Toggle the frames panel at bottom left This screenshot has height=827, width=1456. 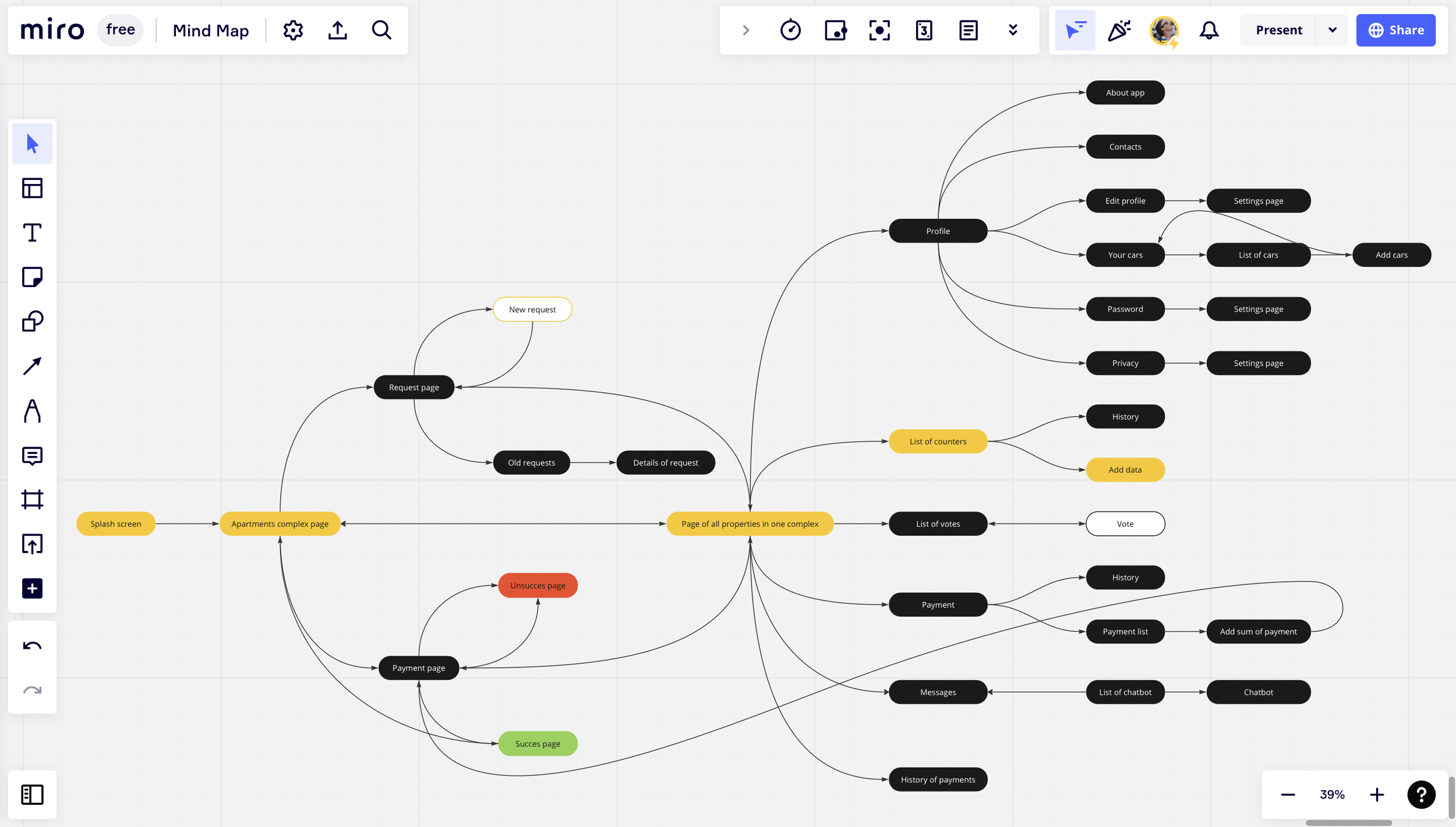(x=32, y=794)
